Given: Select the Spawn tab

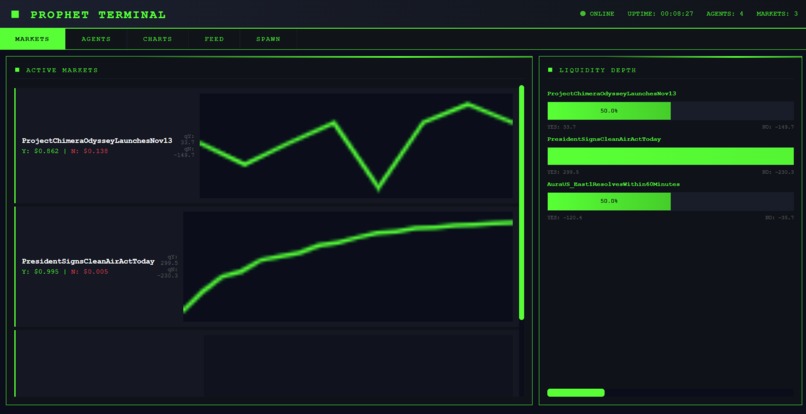Looking at the screenshot, I should pyautogui.click(x=268, y=39).
